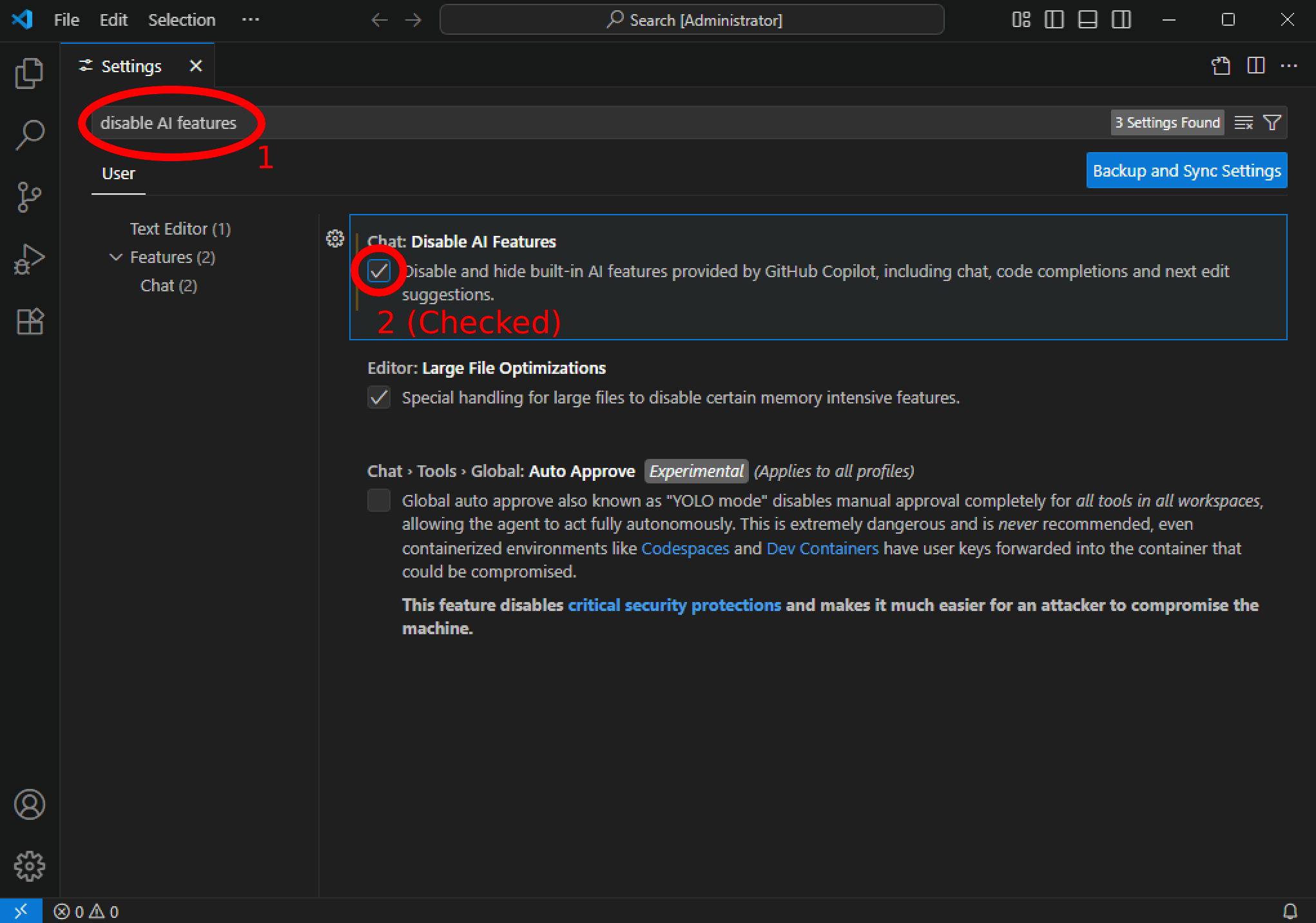The image size is (1316, 923).
Task: Open the Explorer view in activity bar
Action: [29, 73]
